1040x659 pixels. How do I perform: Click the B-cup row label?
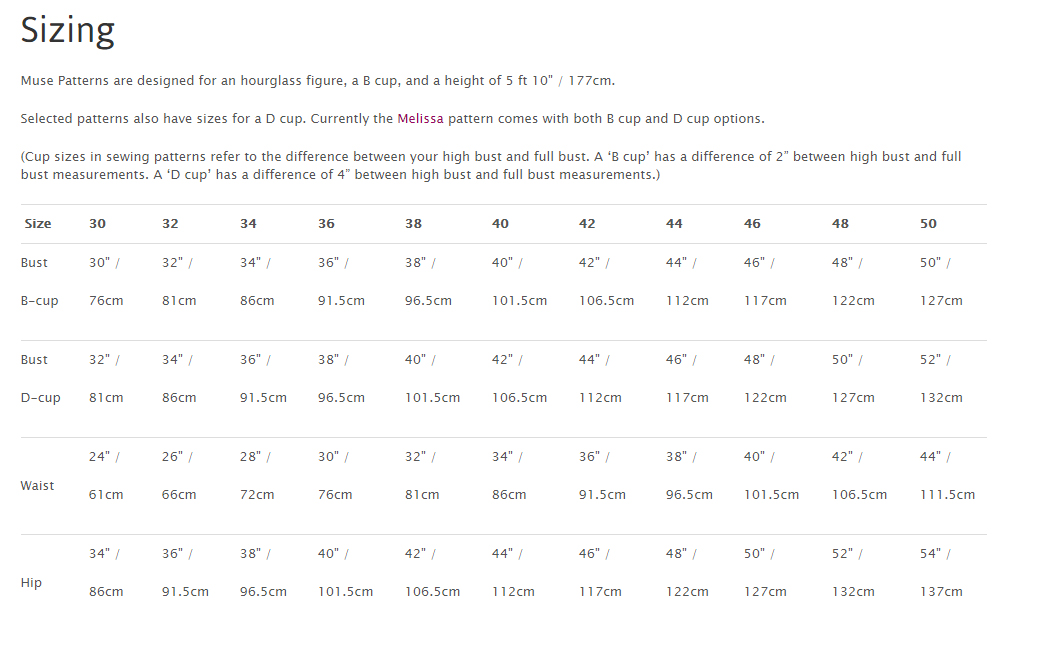pyautogui.click(x=40, y=301)
